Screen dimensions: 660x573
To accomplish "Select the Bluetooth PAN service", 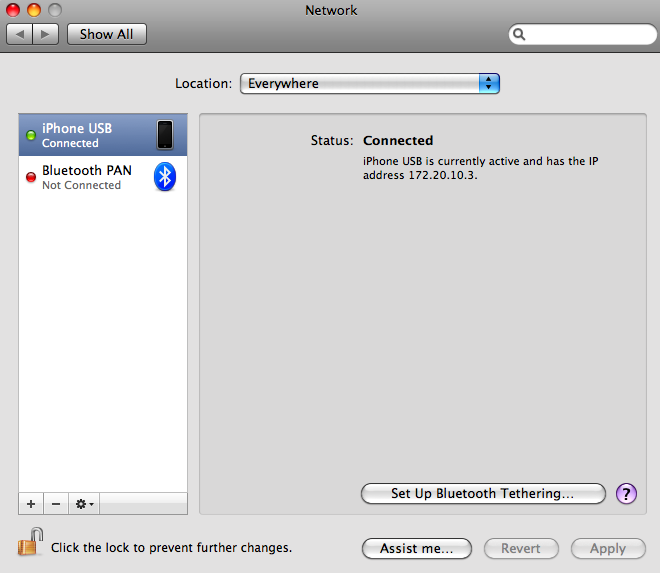I will (85, 177).
